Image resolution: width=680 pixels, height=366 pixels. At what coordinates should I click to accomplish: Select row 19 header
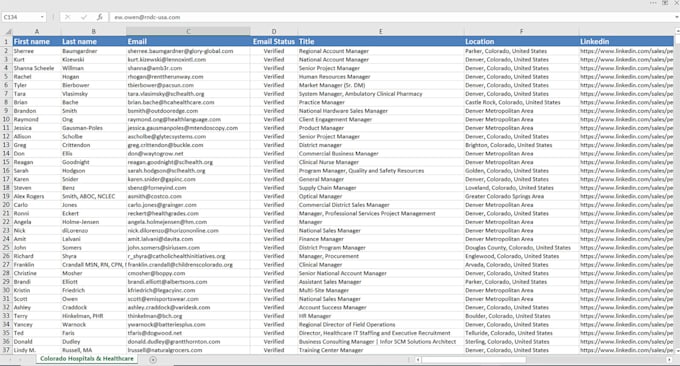(x=7, y=196)
